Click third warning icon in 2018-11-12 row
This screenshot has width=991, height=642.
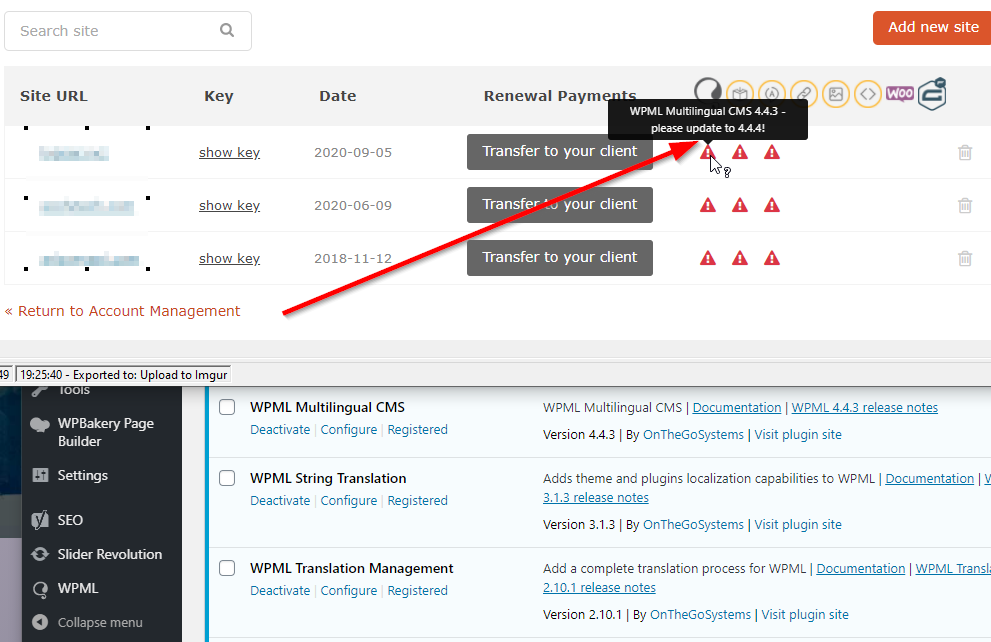772,258
